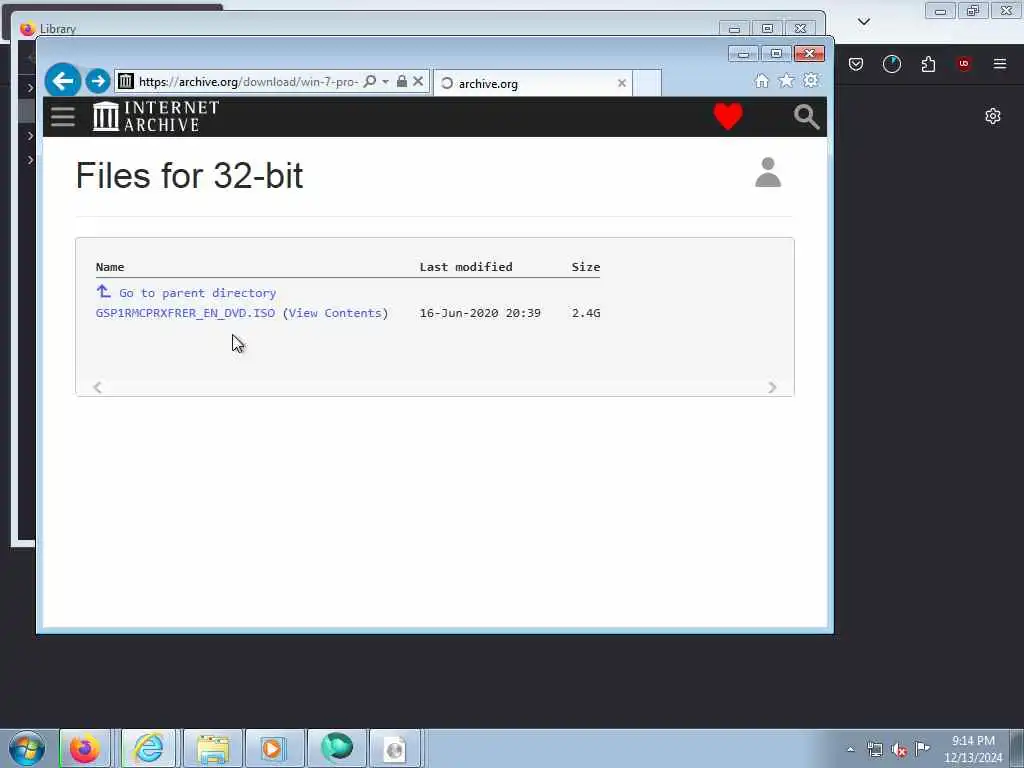
Task: Click the Firefox circular progress toolbar icon
Action: coord(891,64)
